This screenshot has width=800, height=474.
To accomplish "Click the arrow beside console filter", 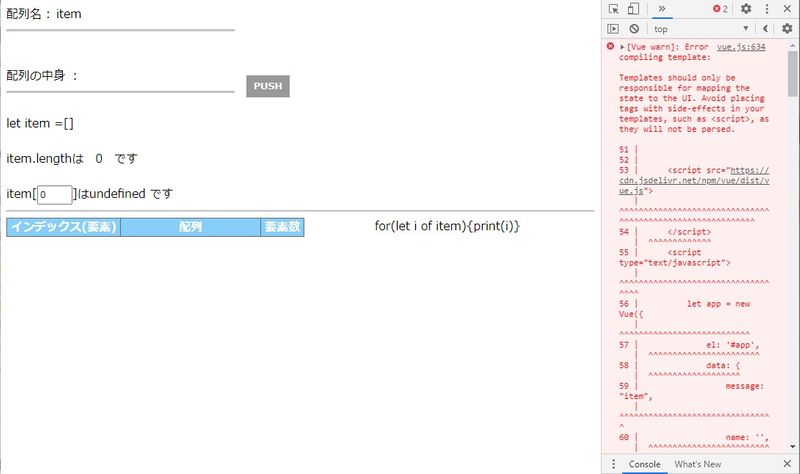I will 767,29.
